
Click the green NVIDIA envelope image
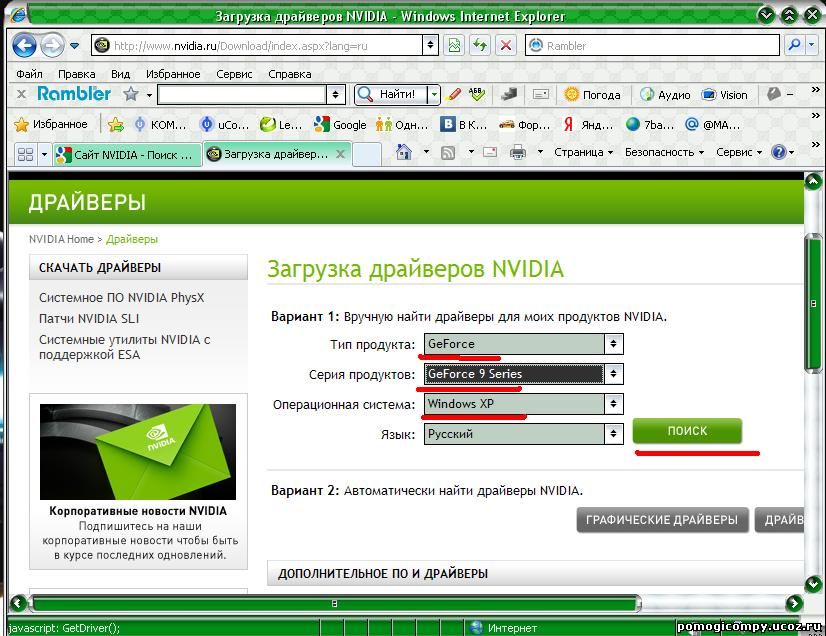point(137,452)
